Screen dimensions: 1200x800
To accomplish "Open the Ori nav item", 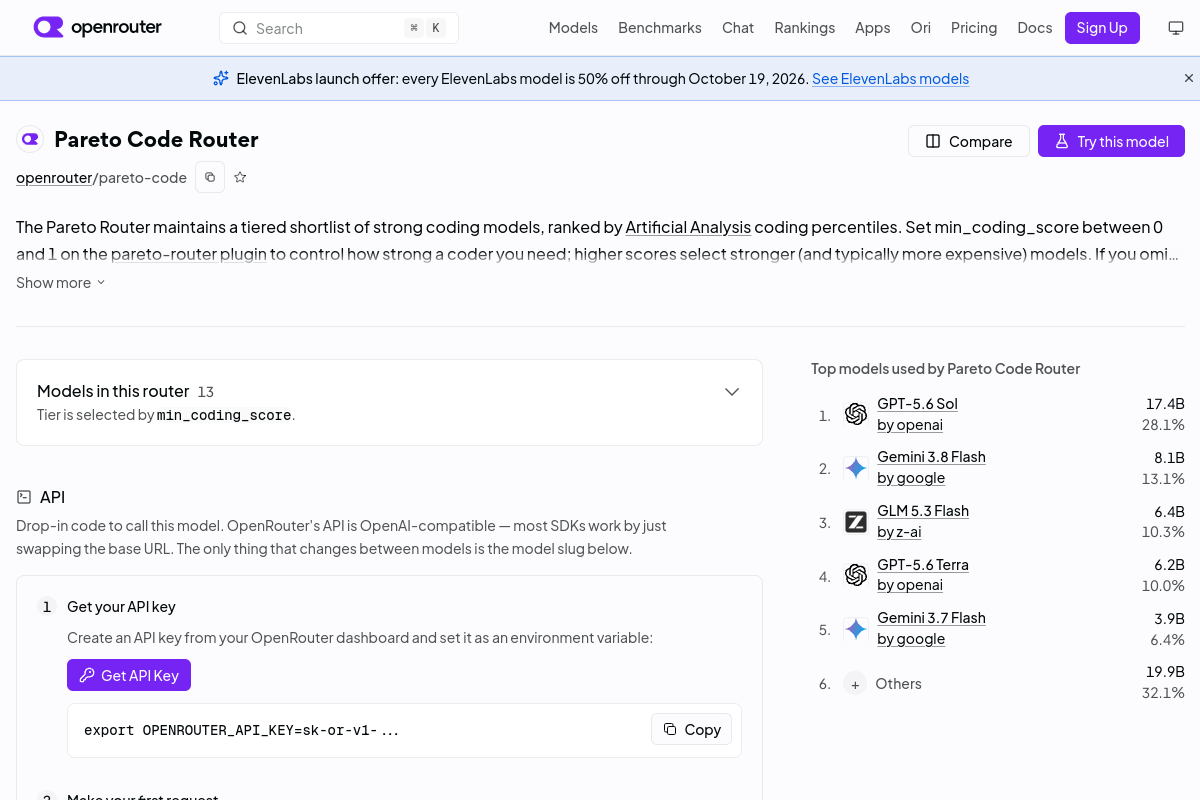I will (920, 28).
